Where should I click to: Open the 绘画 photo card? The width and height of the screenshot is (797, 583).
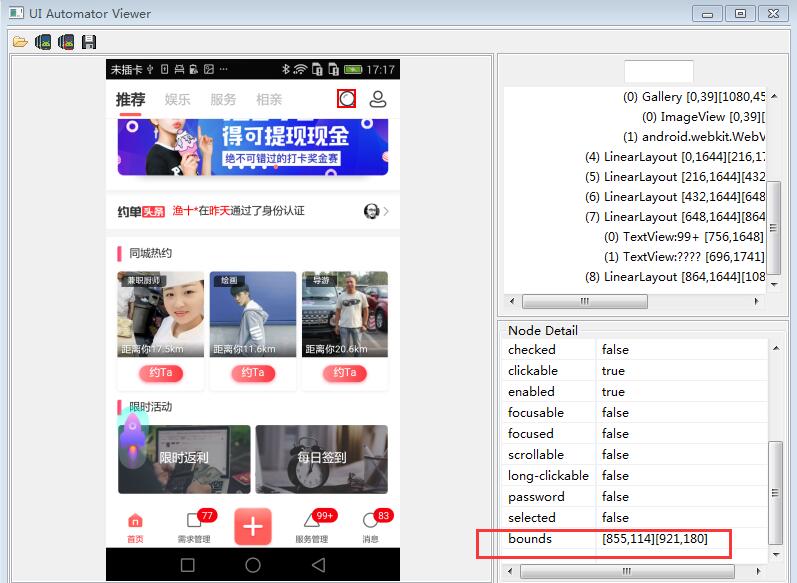253,314
